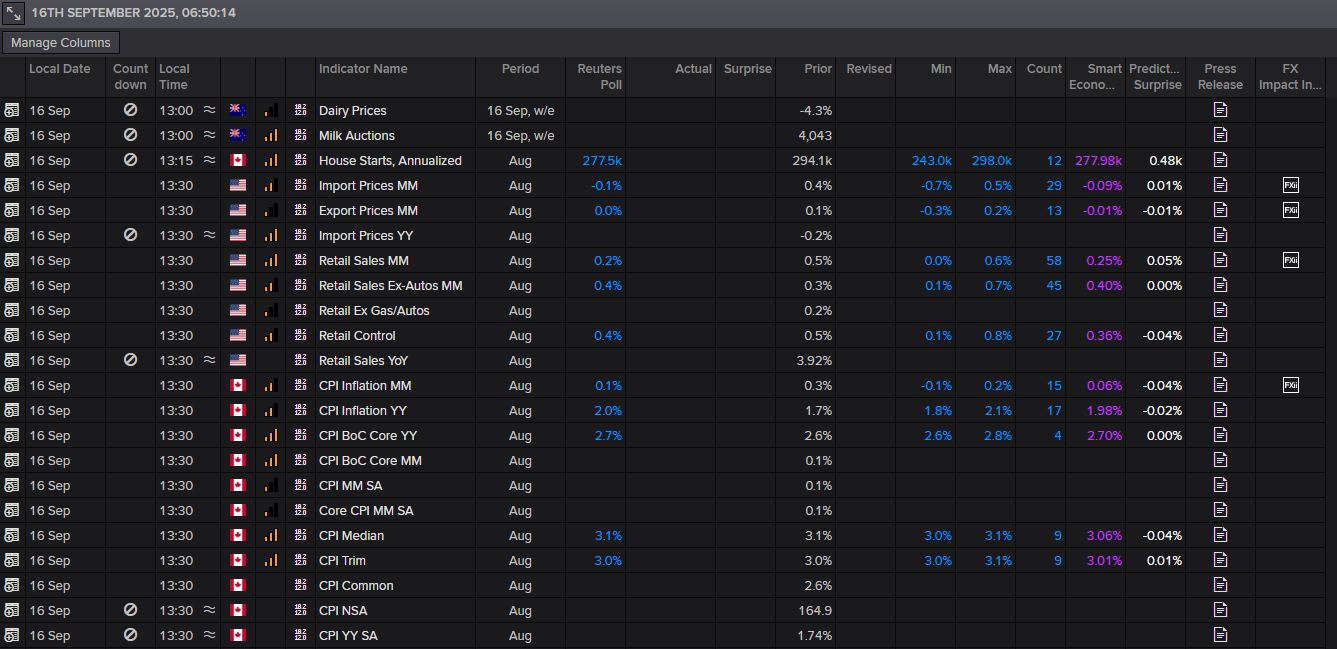
Task: Sort by Indicator Name column header
Action: [363, 69]
